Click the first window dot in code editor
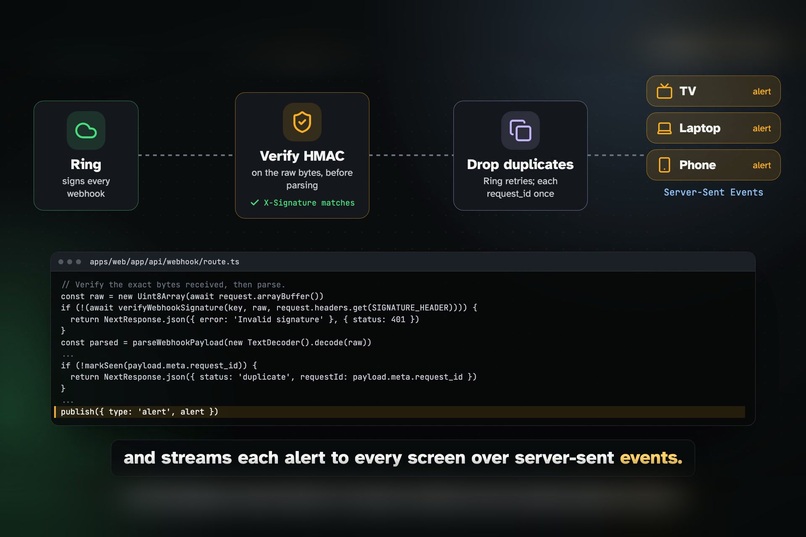 tap(61, 262)
